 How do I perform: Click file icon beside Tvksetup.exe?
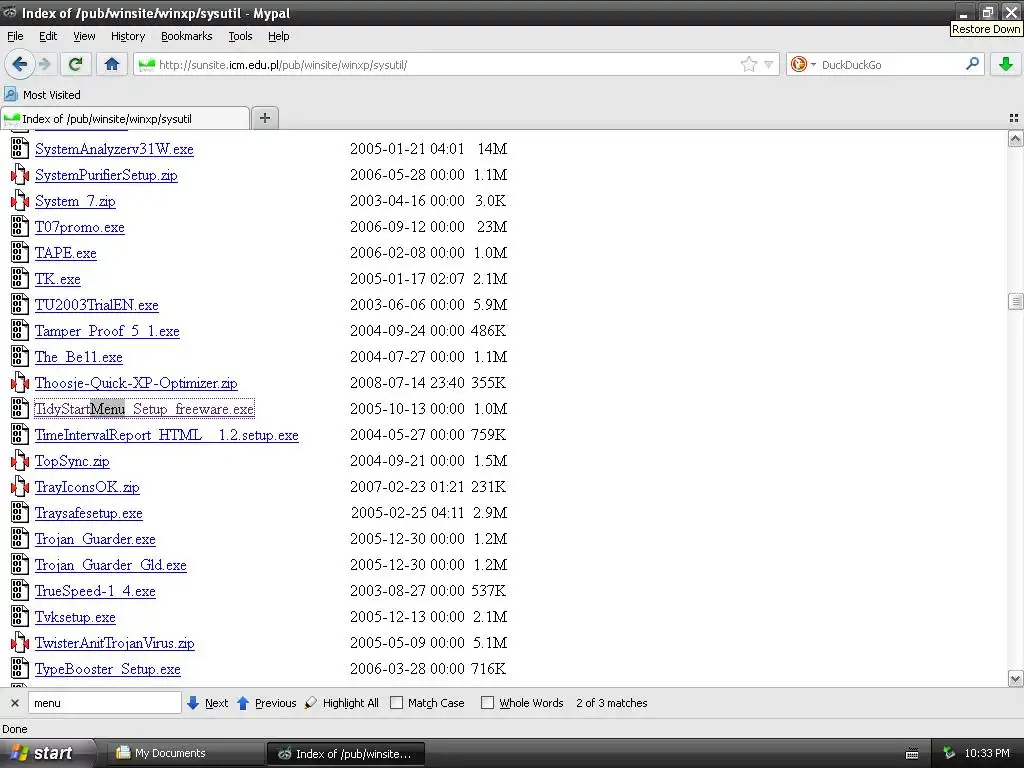pyautogui.click(x=20, y=617)
